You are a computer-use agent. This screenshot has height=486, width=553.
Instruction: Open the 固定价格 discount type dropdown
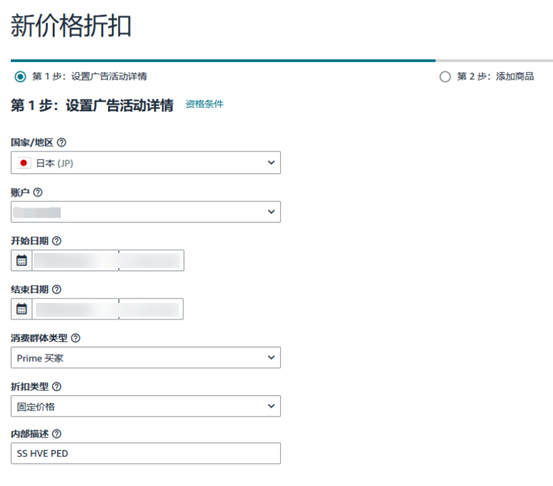pos(146,406)
